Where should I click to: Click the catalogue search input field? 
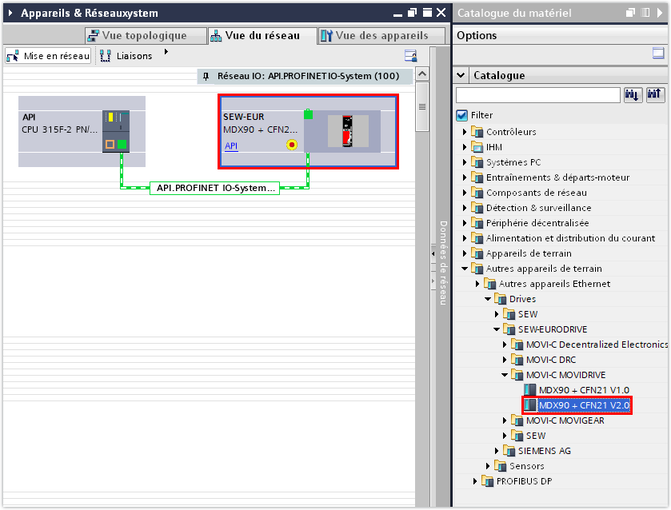click(x=537, y=95)
